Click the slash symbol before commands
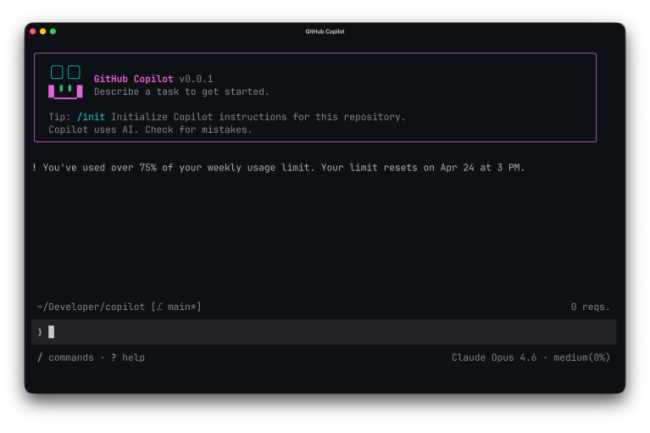650x433 pixels. 39,357
